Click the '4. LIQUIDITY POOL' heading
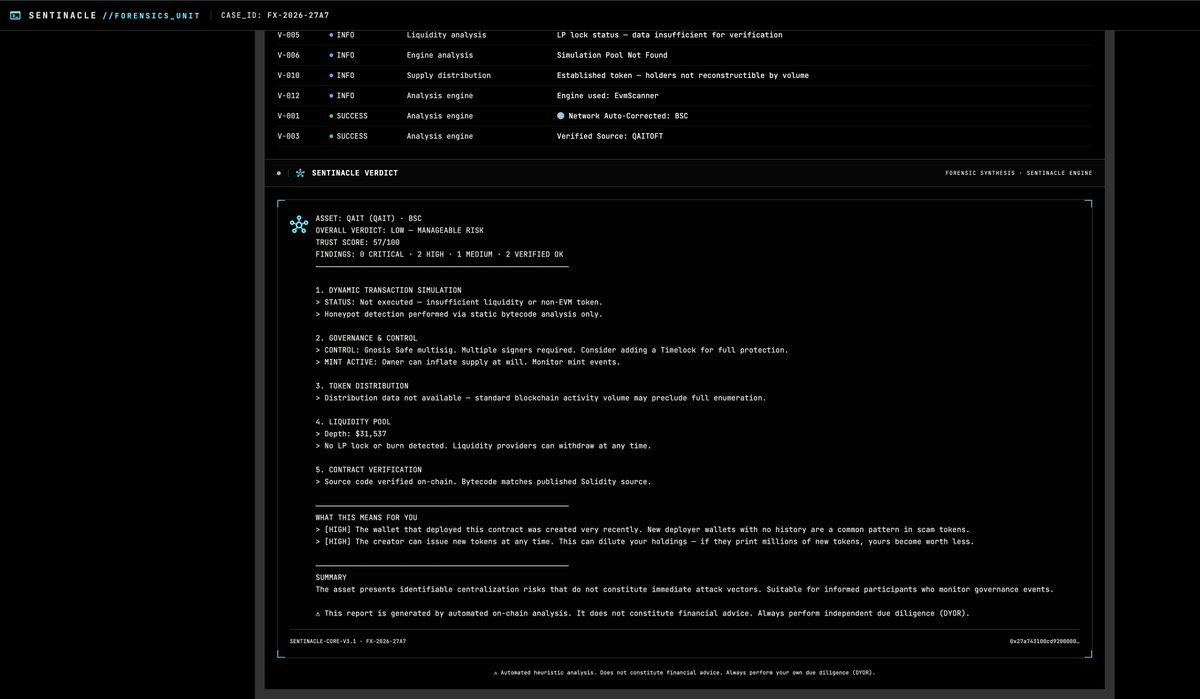Screen dimensions: 1200x699 (352, 422)
